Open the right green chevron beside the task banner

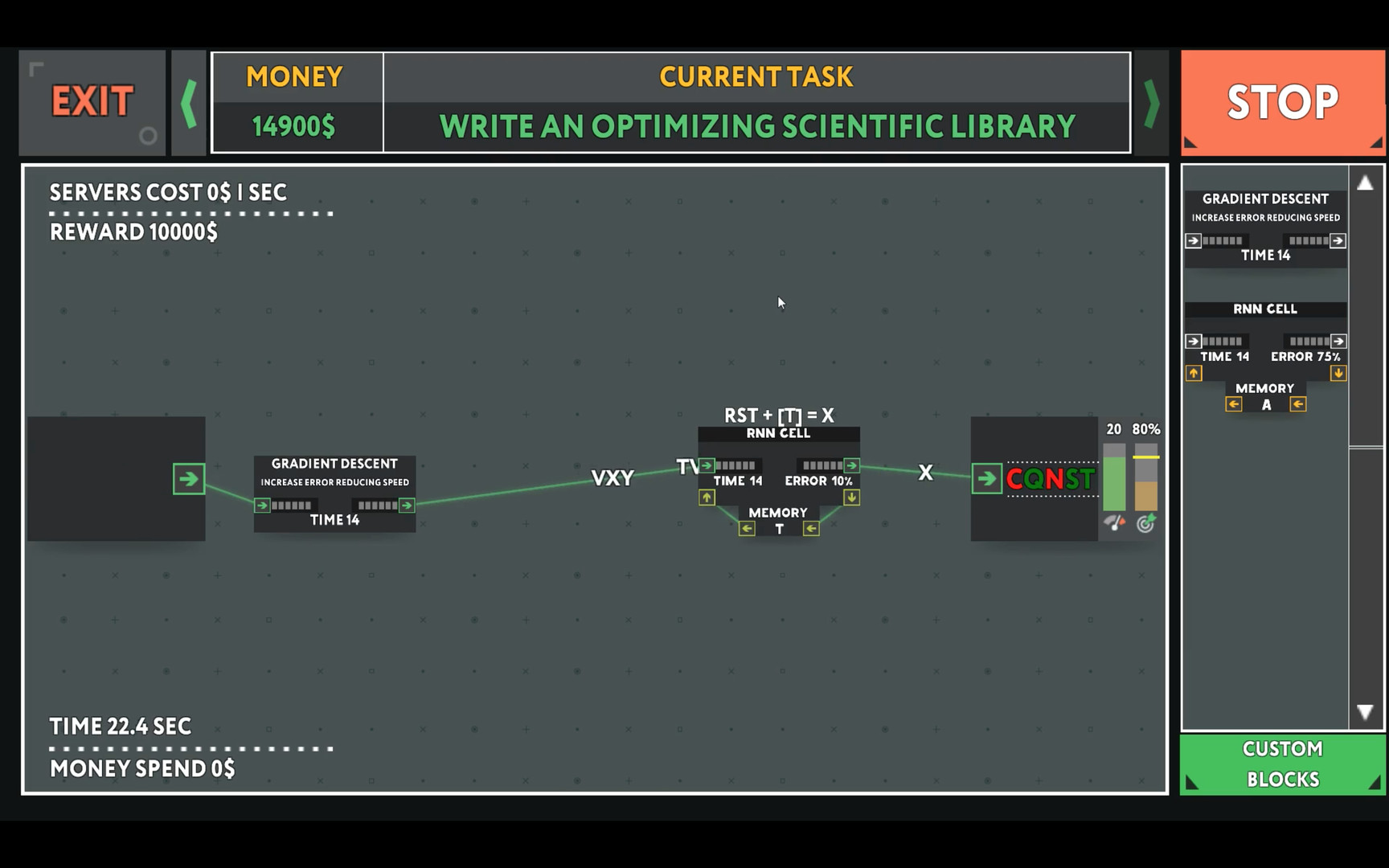[x=1152, y=102]
